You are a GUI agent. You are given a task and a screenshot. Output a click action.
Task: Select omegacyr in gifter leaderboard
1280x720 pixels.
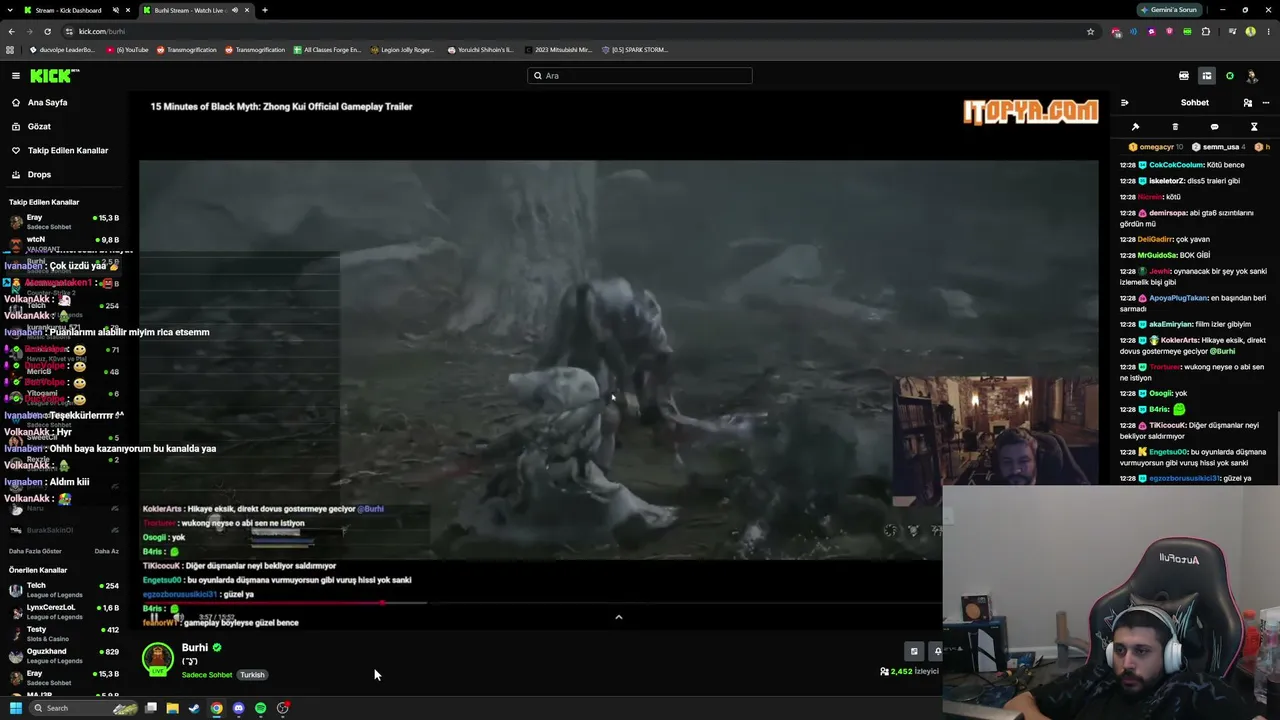click(1156, 147)
